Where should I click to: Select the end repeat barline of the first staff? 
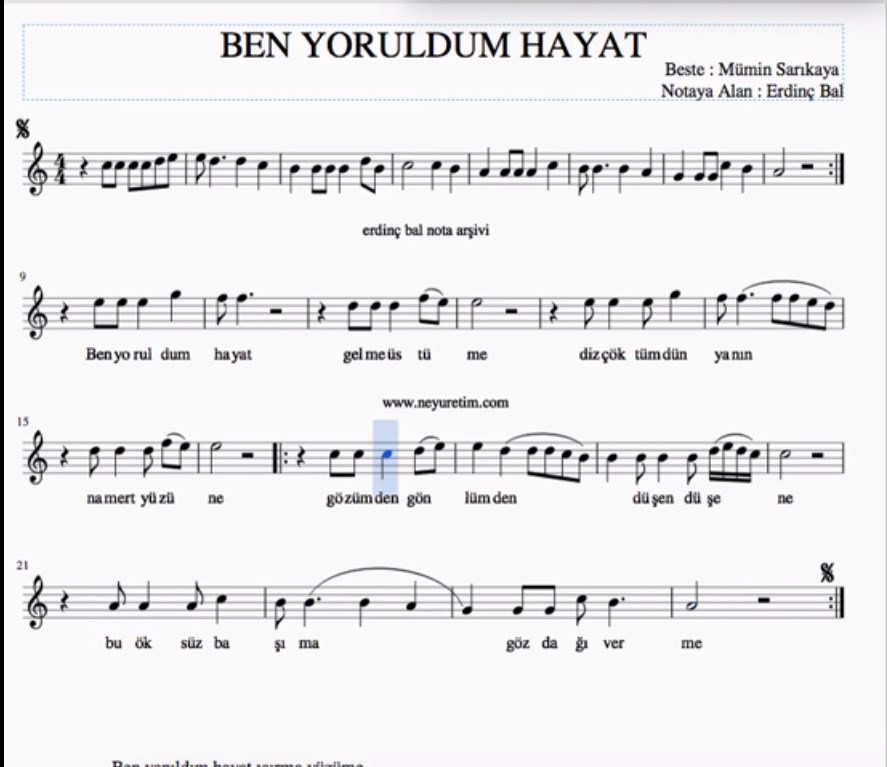click(837, 169)
